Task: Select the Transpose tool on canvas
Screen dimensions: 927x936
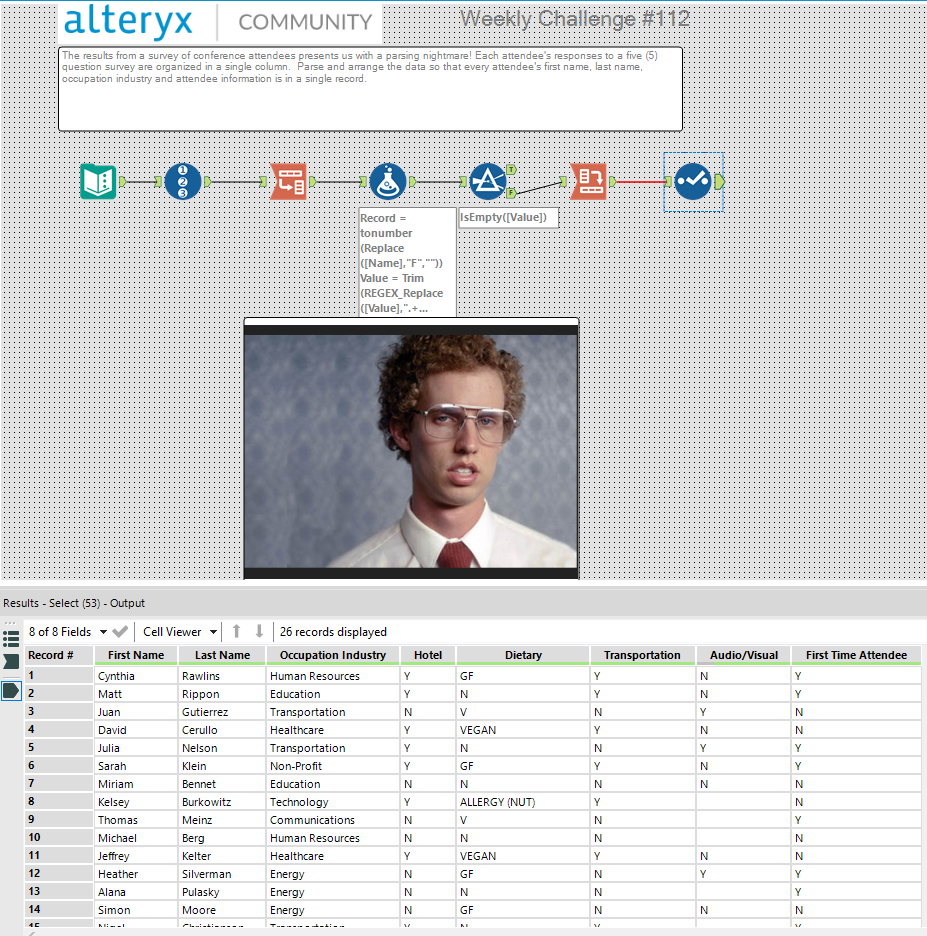Action: [289, 181]
